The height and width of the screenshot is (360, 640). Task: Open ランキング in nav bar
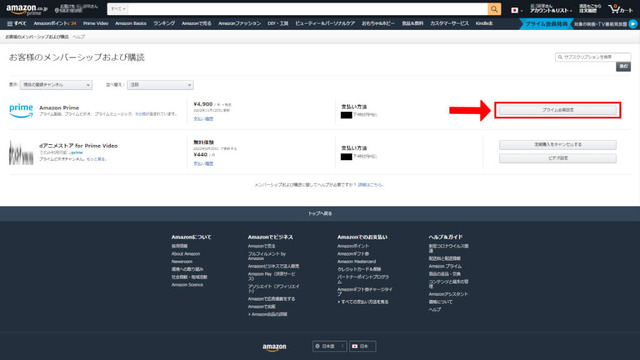point(164,24)
